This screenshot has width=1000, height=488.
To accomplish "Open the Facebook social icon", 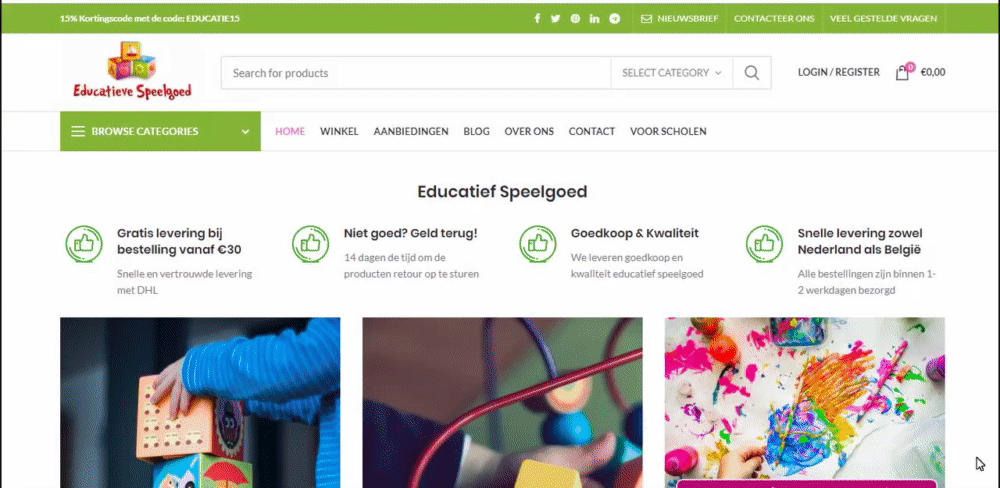I will 537,18.
